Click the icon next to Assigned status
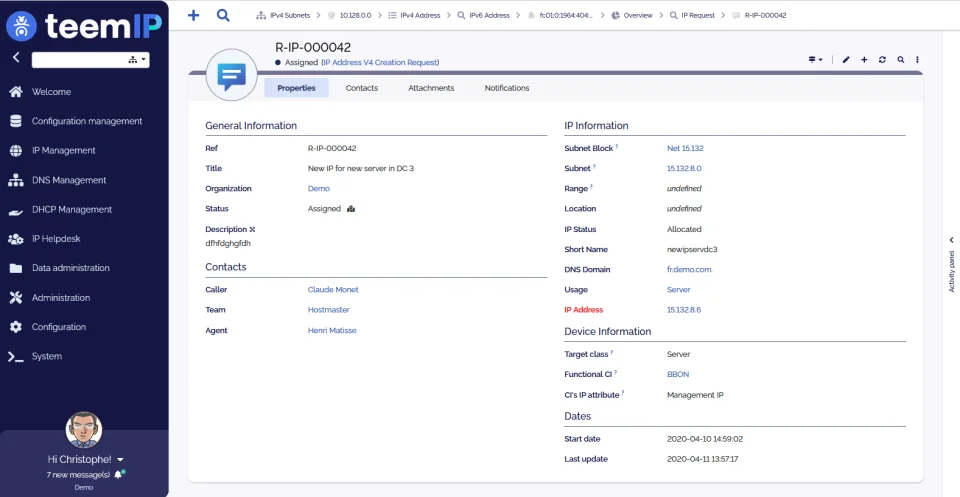The height and width of the screenshot is (497, 960). 351,209
